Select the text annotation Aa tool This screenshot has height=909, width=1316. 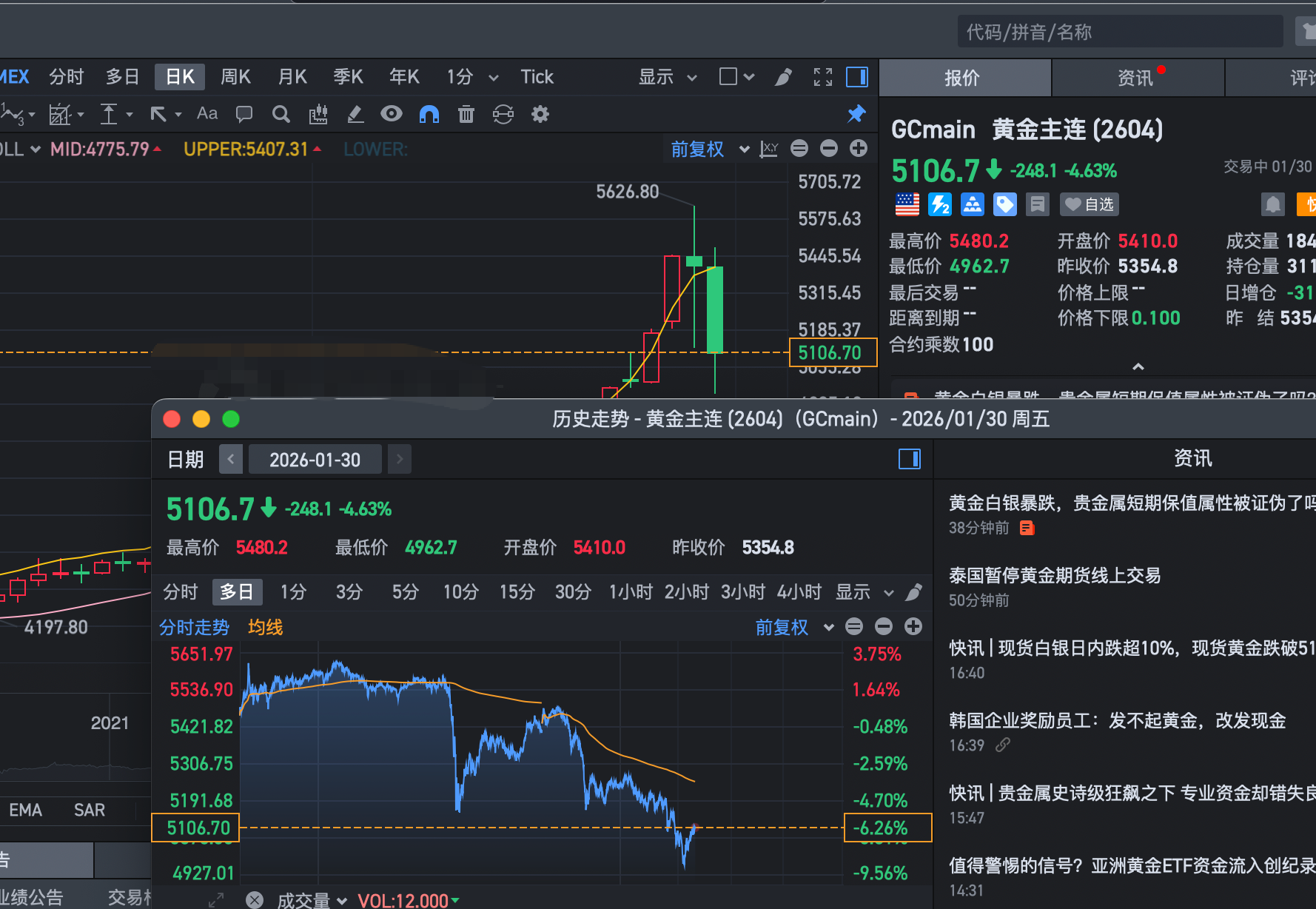(x=207, y=114)
